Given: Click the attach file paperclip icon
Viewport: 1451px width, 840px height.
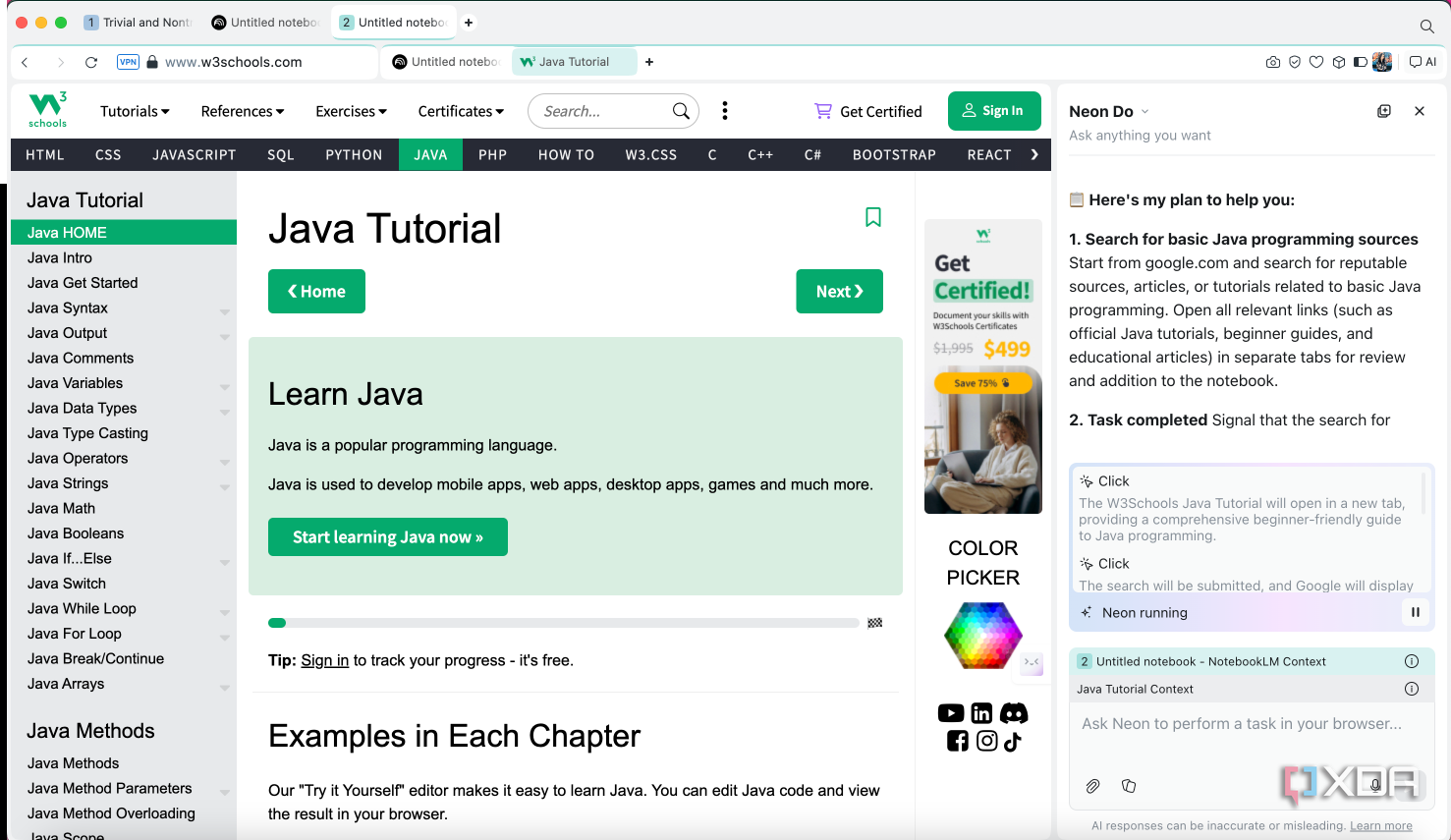Looking at the screenshot, I should [x=1092, y=786].
